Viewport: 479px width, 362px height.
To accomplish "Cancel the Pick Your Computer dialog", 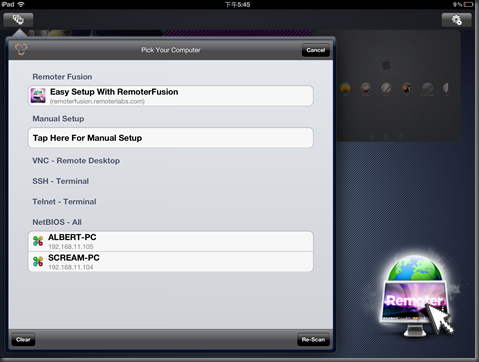I will click(x=316, y=50).
